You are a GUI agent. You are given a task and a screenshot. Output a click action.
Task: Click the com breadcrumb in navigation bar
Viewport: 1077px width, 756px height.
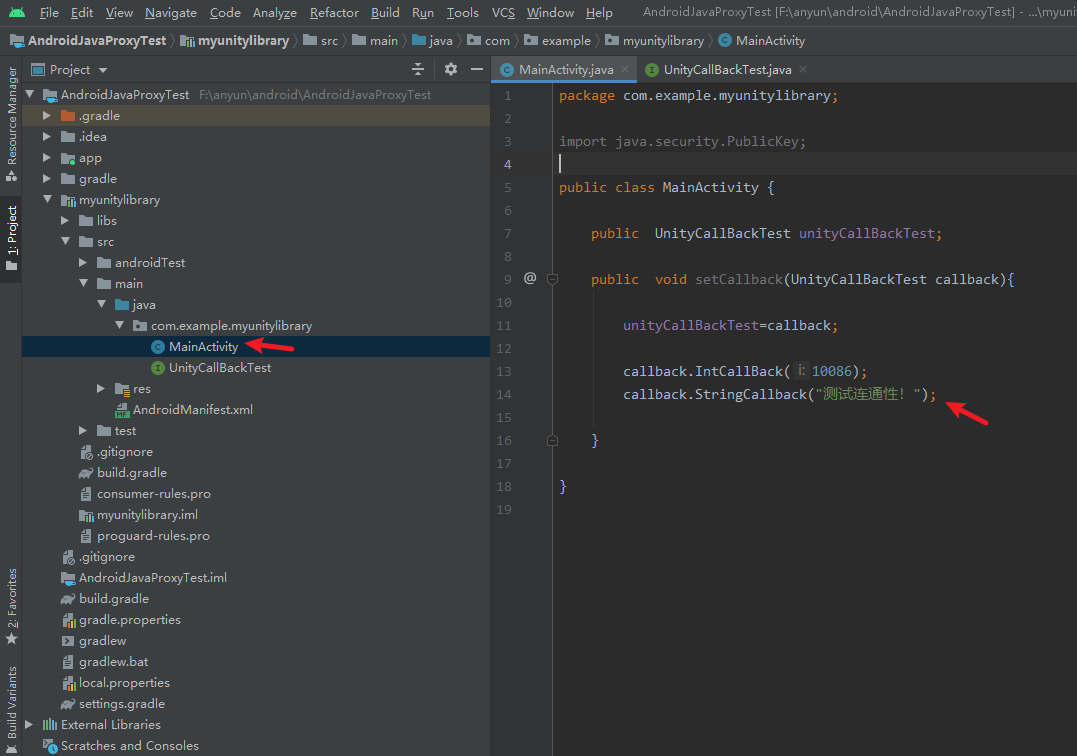[497, 41]
